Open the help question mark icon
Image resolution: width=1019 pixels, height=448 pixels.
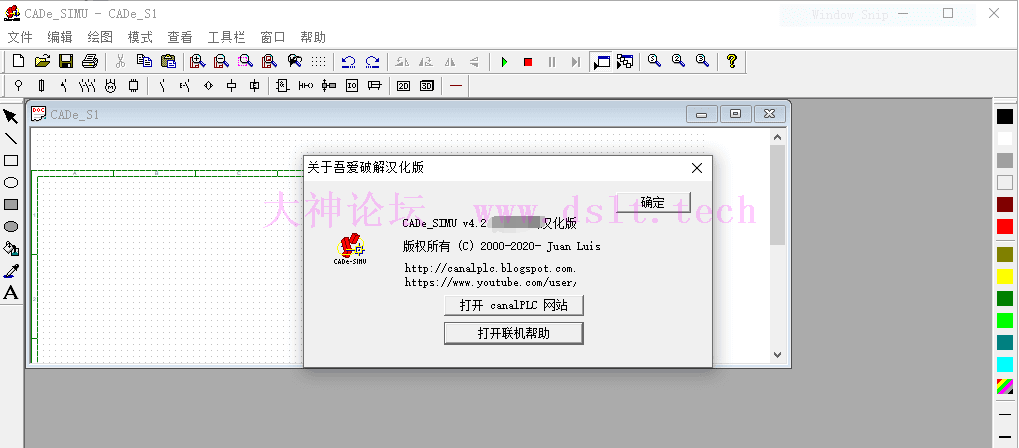click(732, 62)
